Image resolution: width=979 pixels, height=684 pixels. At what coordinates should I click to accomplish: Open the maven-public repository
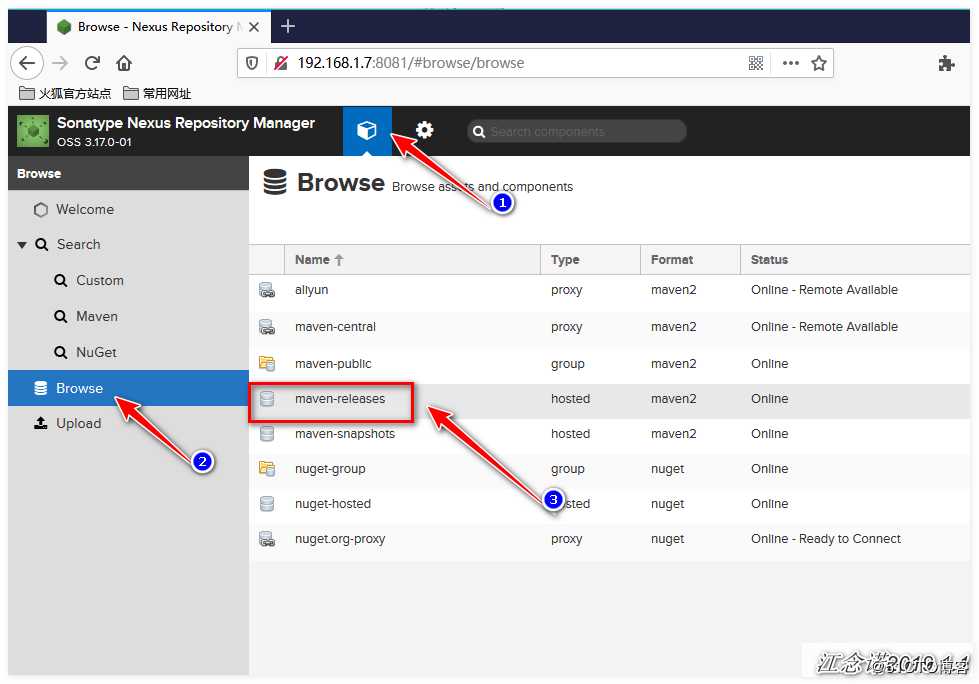point(333,364)
